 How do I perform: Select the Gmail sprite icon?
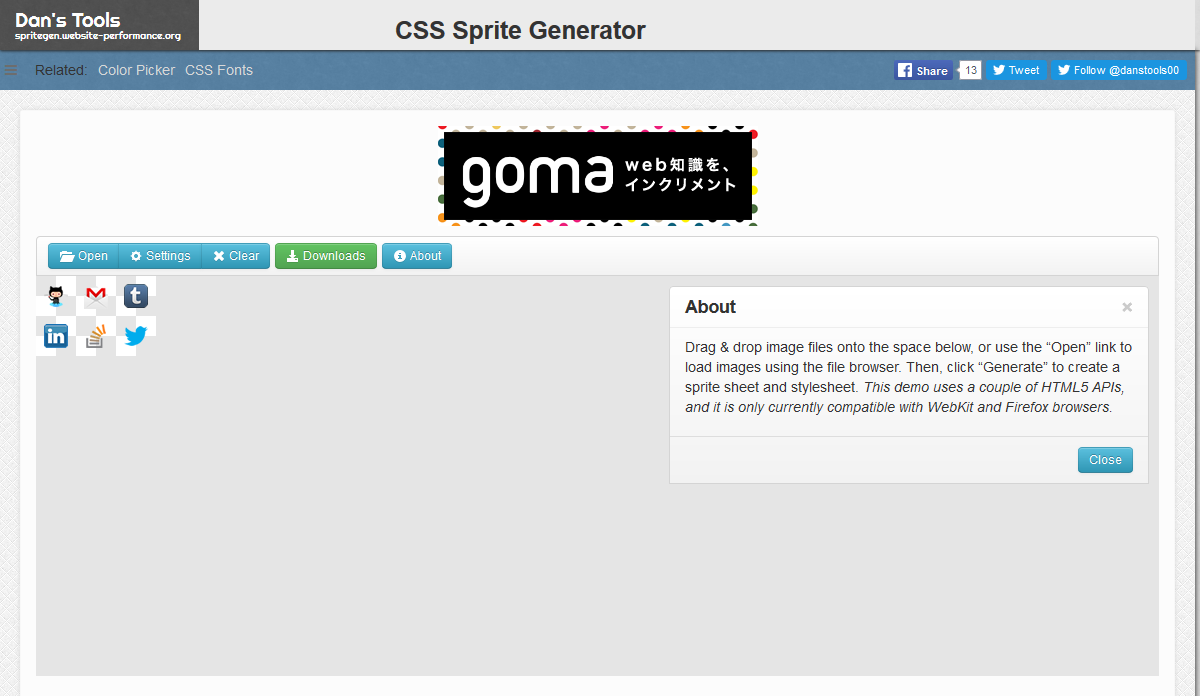click(x=96, y=295)
